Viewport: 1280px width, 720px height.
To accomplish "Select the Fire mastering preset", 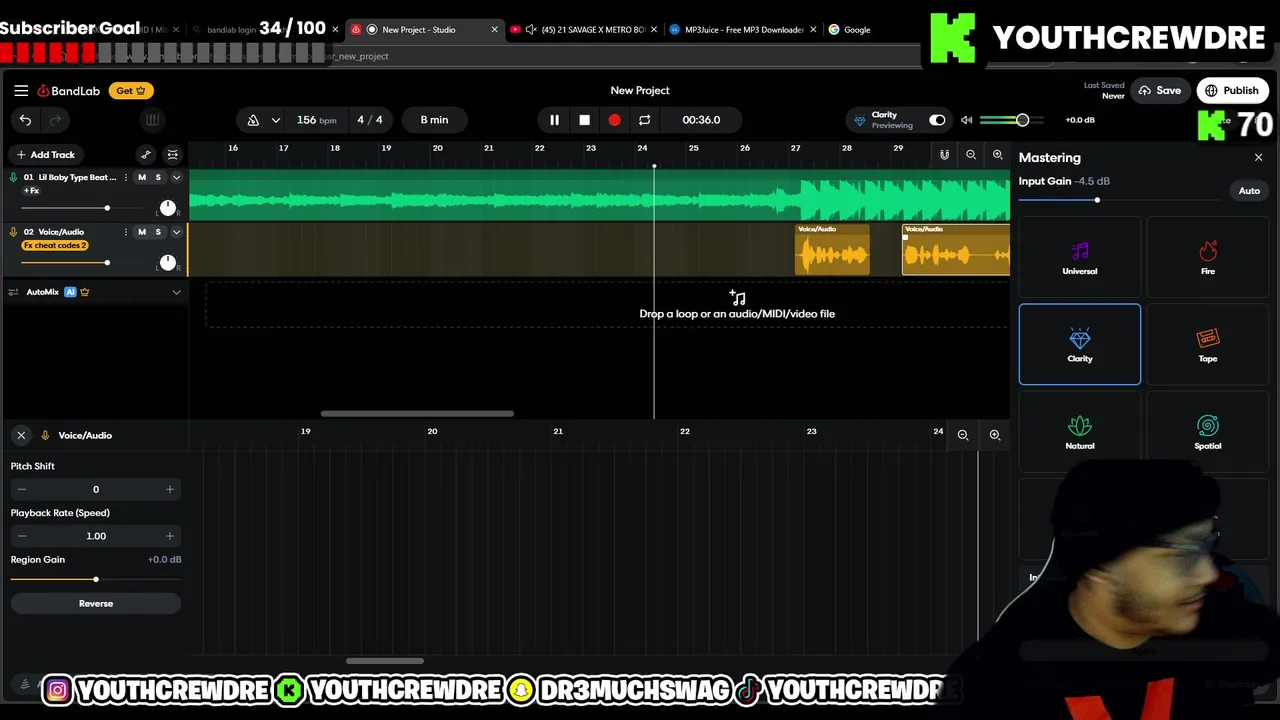I will pos(1208,257).
